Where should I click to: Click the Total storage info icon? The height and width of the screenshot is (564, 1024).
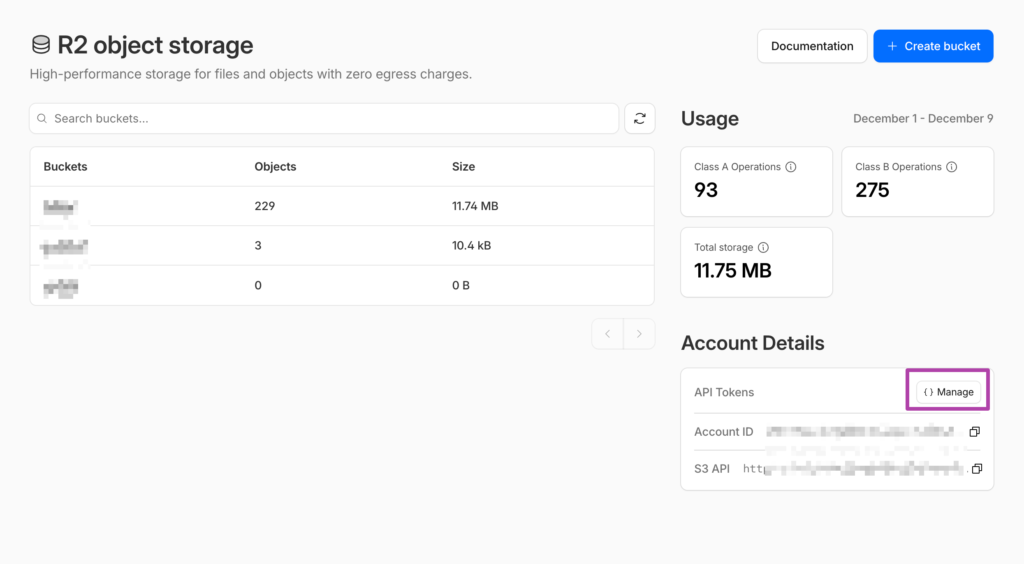(x=763, y=247)
